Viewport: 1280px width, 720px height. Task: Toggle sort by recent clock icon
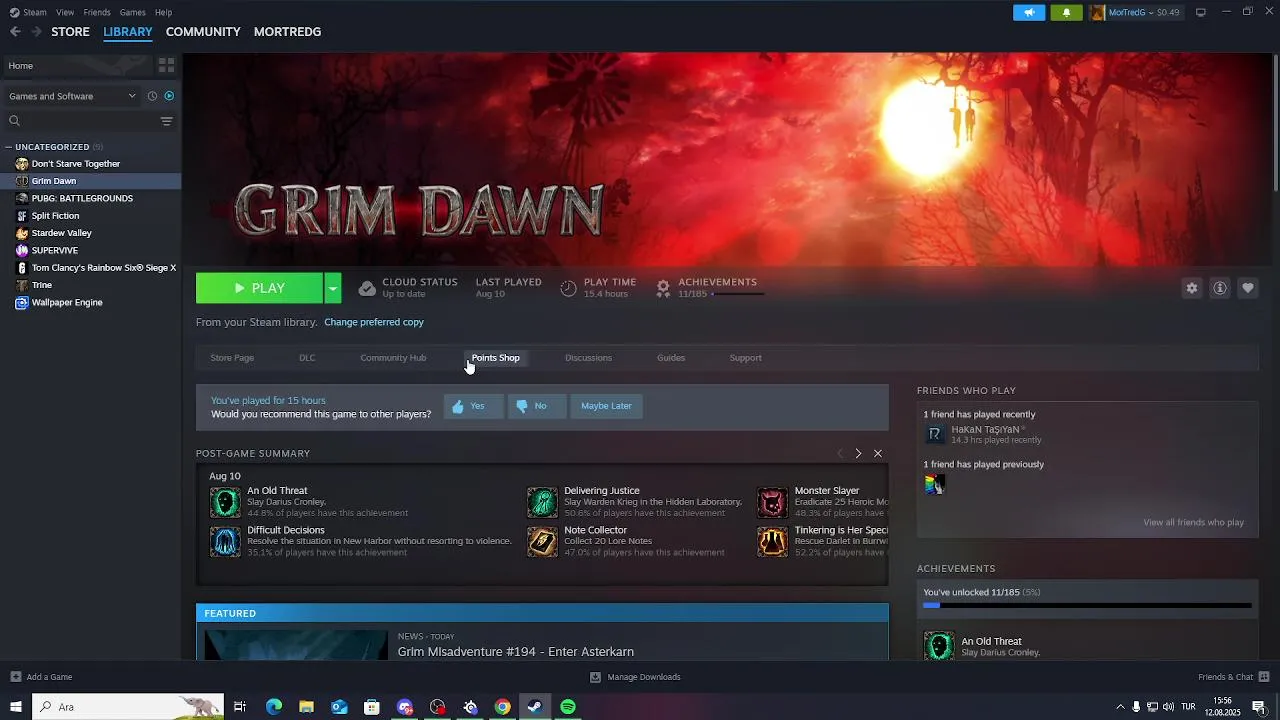coord(152,96)
